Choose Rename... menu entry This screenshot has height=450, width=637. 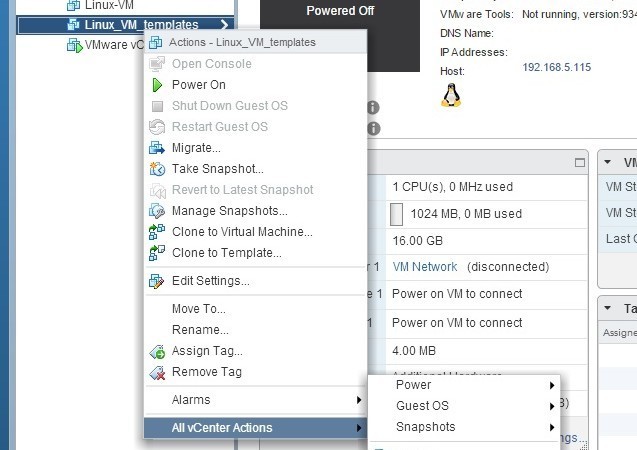click(x=256, y=330)
